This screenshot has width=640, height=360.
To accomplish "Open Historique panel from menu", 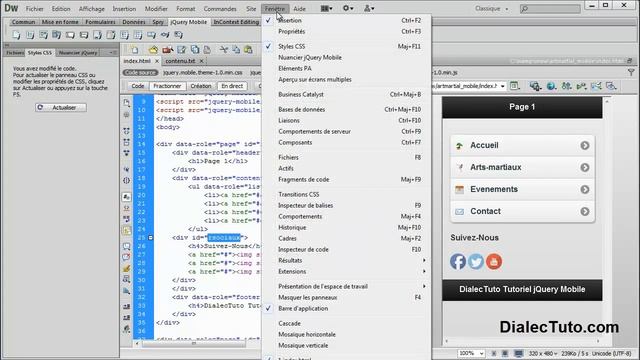I will point(346,228).
